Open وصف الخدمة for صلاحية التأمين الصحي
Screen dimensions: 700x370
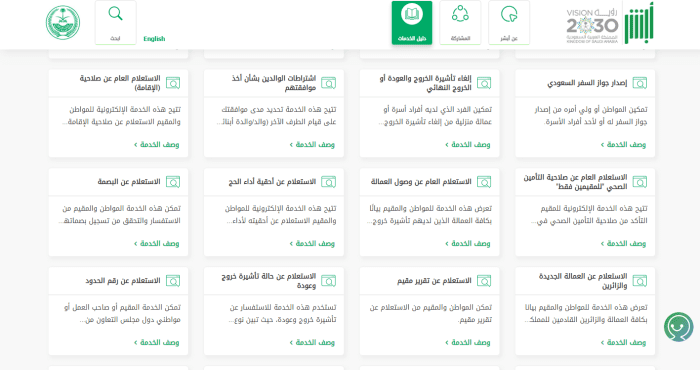tap(623, 244)
